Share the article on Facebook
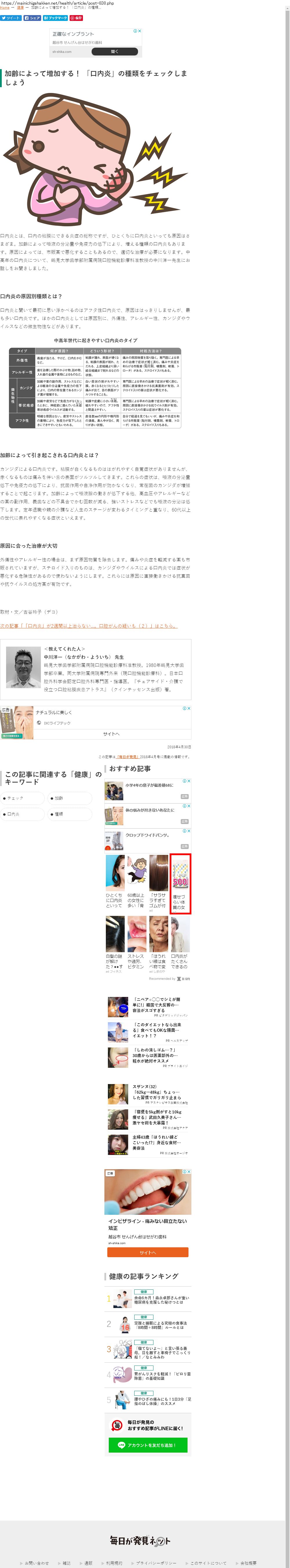This screenshot has height=1568, width=290. coord(32,18)
